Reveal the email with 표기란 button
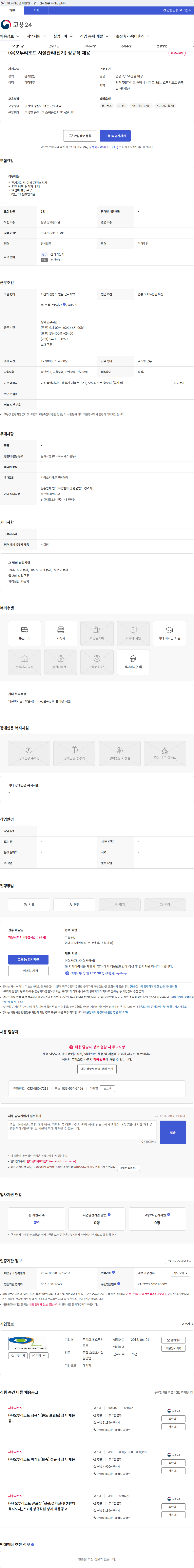 (107, 1088)
